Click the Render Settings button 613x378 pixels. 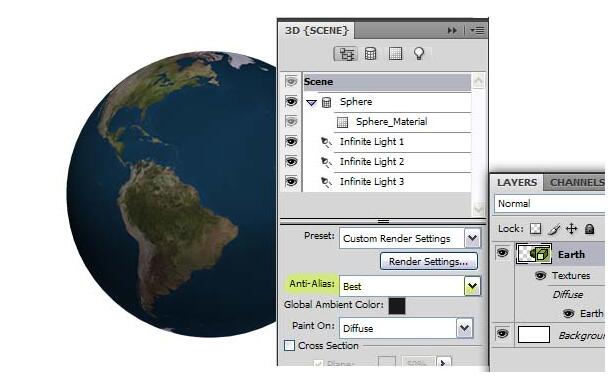click(x=428, y=262)
